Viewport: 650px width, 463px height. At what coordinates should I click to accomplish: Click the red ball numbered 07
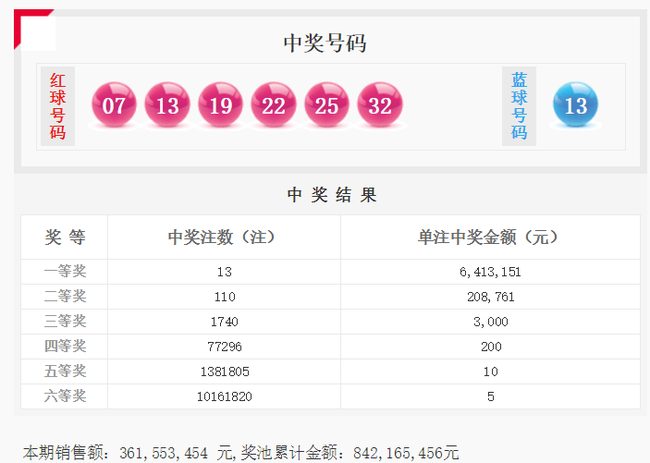click(x=114, y=105)
